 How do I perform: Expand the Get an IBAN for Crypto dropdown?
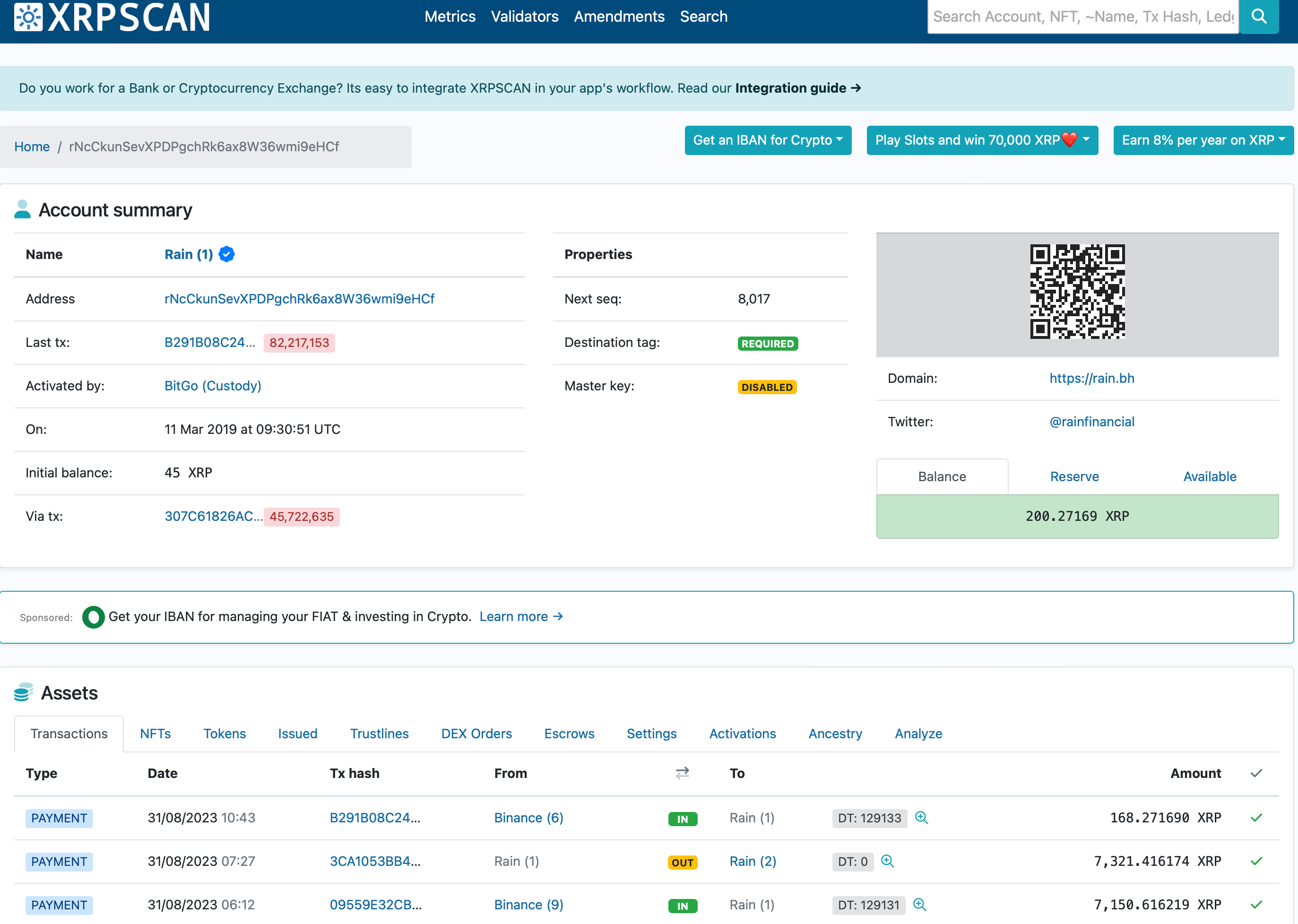[x=768, y=140]
